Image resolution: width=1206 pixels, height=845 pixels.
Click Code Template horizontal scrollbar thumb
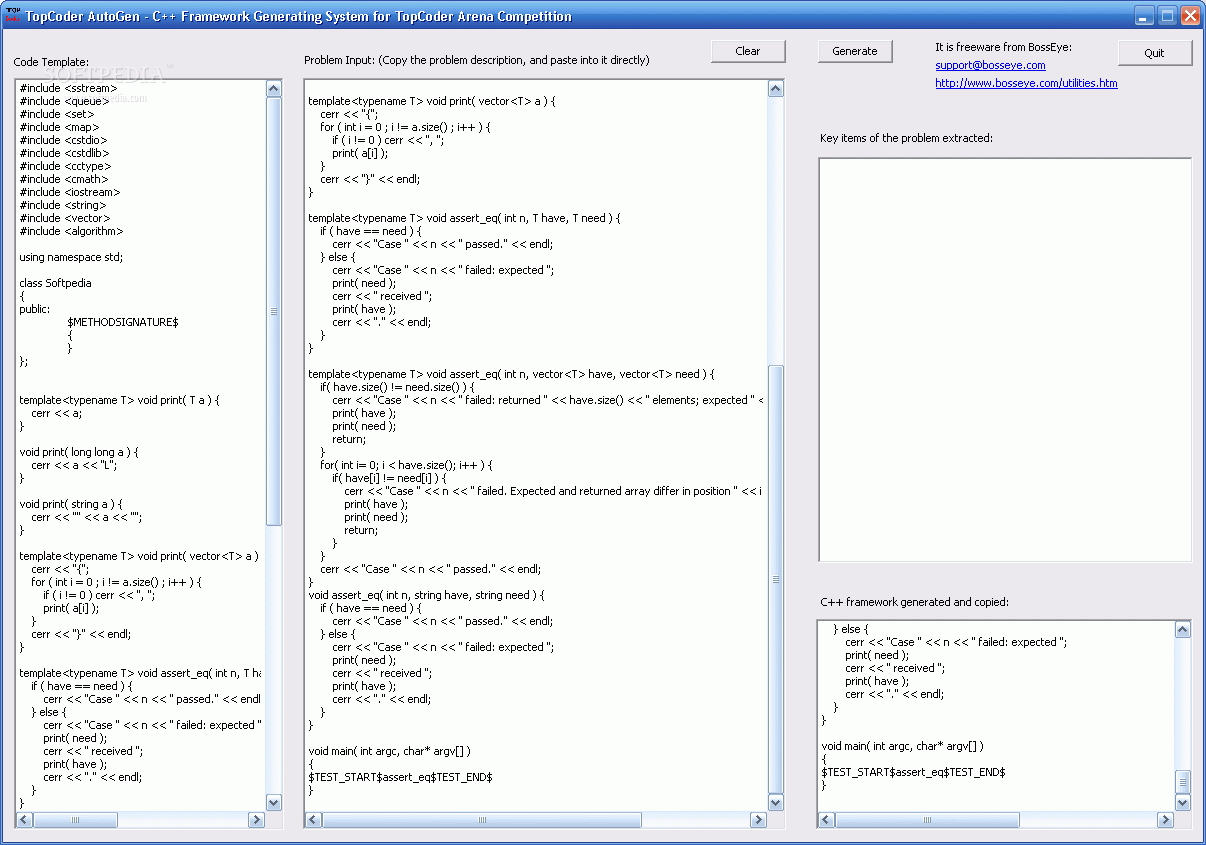click(74, 820)
